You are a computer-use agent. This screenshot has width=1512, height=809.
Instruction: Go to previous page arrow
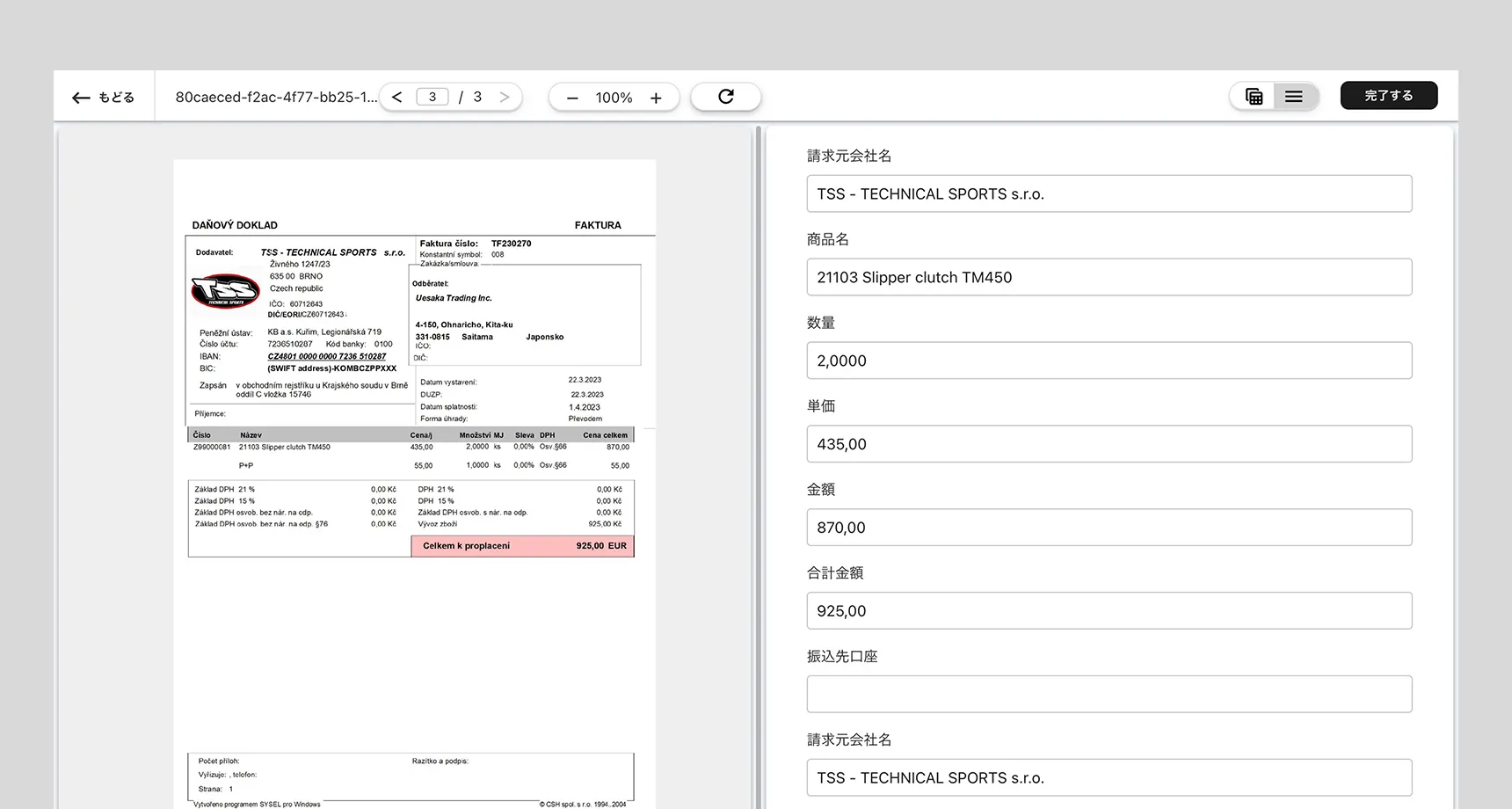click(x=397, y=98)
